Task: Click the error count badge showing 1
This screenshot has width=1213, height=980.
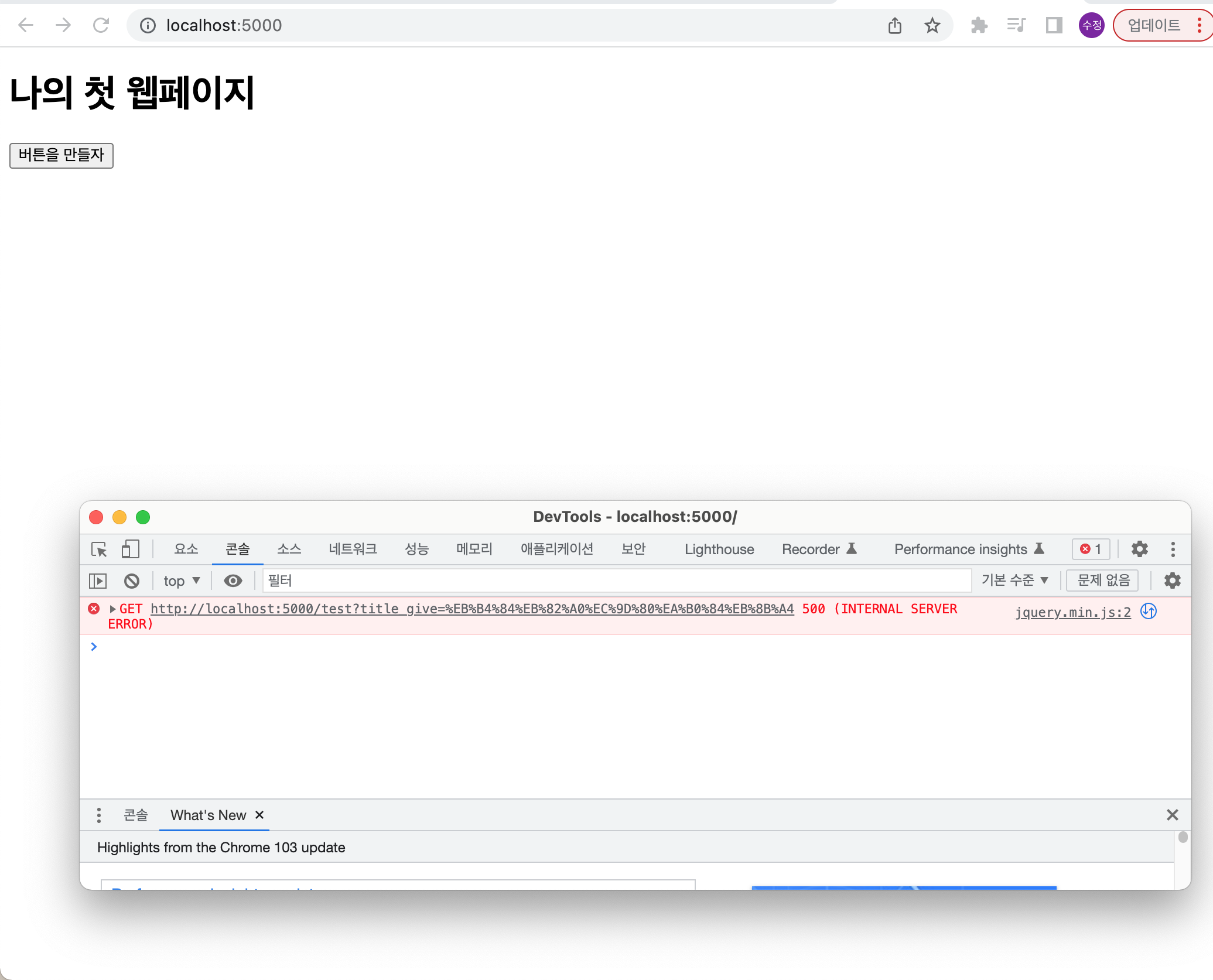Action: (1091, 549)
